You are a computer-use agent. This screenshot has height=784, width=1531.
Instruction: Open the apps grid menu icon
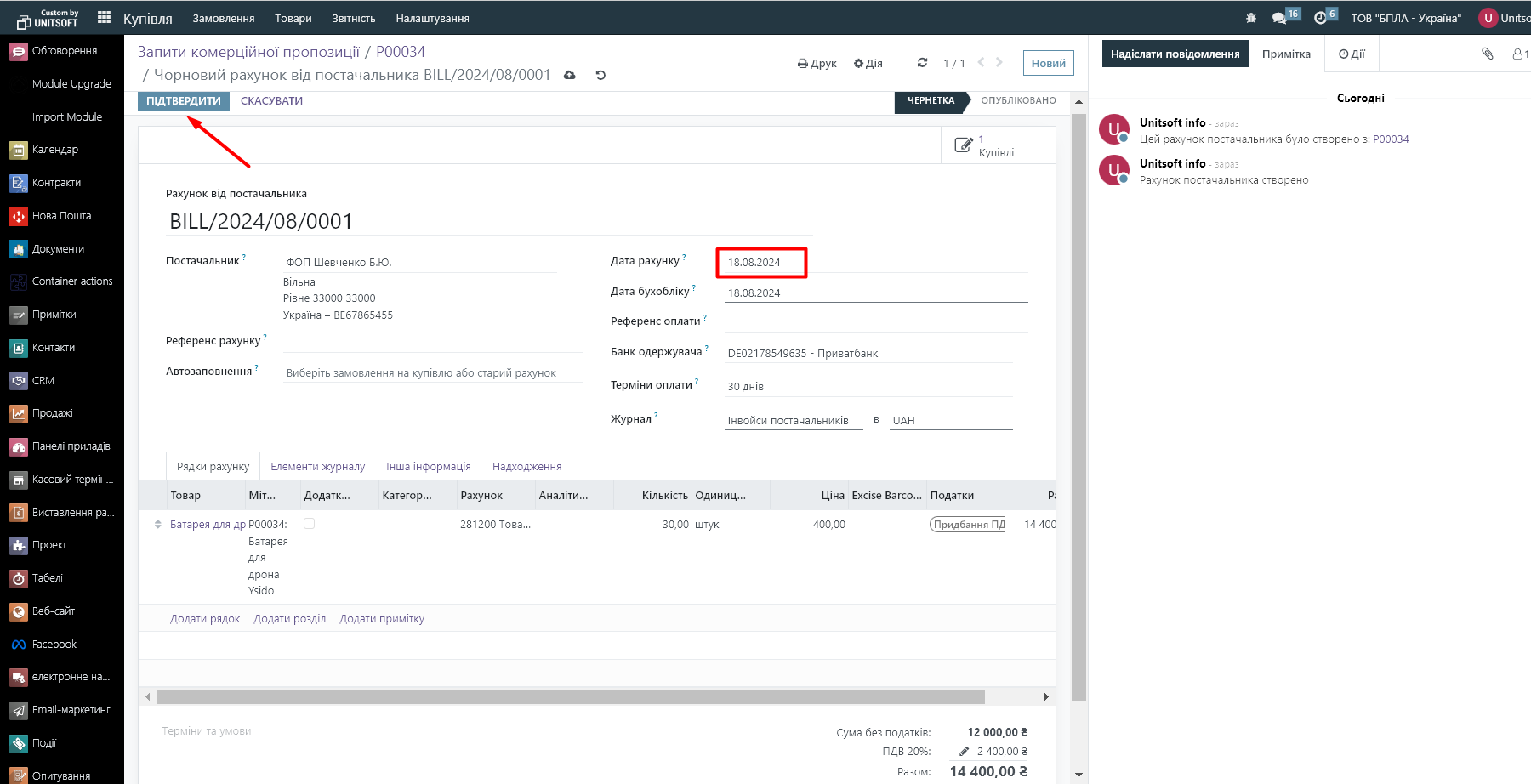click(x=105, y=17)
